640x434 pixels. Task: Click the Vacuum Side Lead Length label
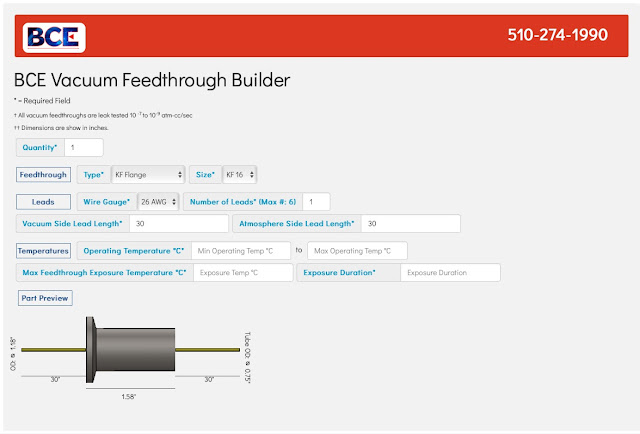coord(73,224)
